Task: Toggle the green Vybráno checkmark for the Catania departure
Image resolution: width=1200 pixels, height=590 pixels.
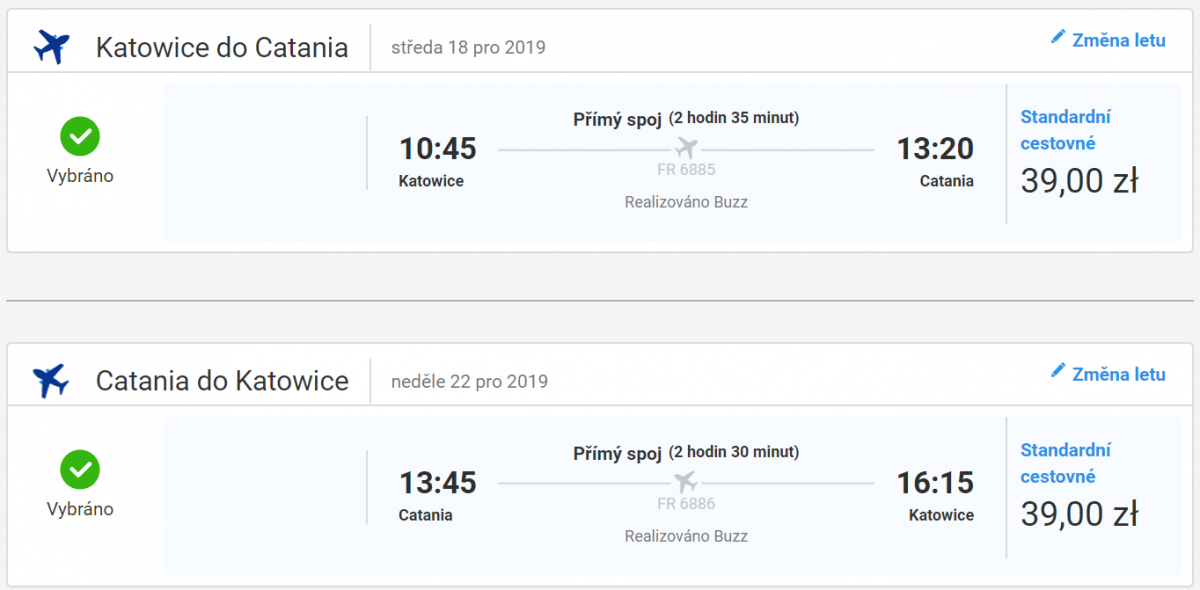Action: (x=80, y=469)
